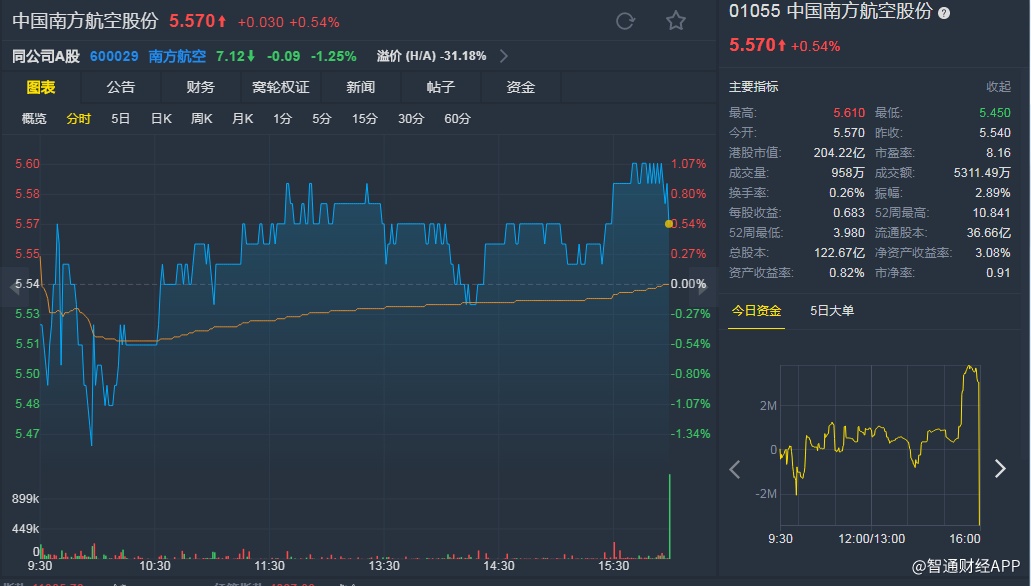Select the 60分 interval
Viewport: 1031px width, 586px height.
tap(457, 119)
